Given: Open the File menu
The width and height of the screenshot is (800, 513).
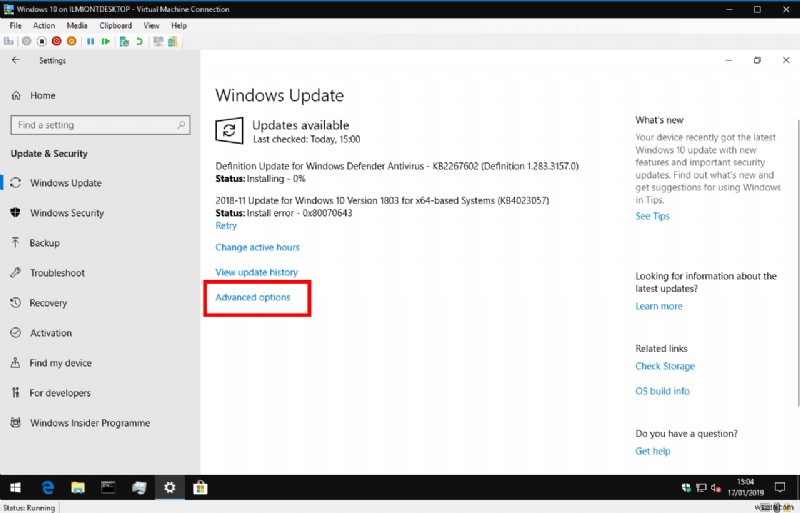Looking at the screenshot, I should tap(15, 26).
